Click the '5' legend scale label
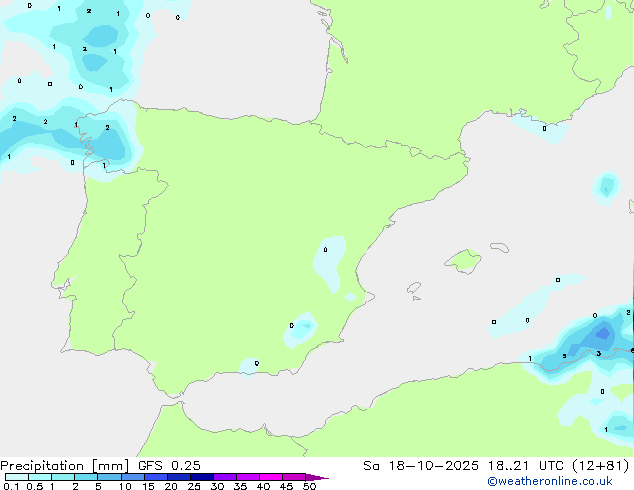634x490 pixels. 98,486
